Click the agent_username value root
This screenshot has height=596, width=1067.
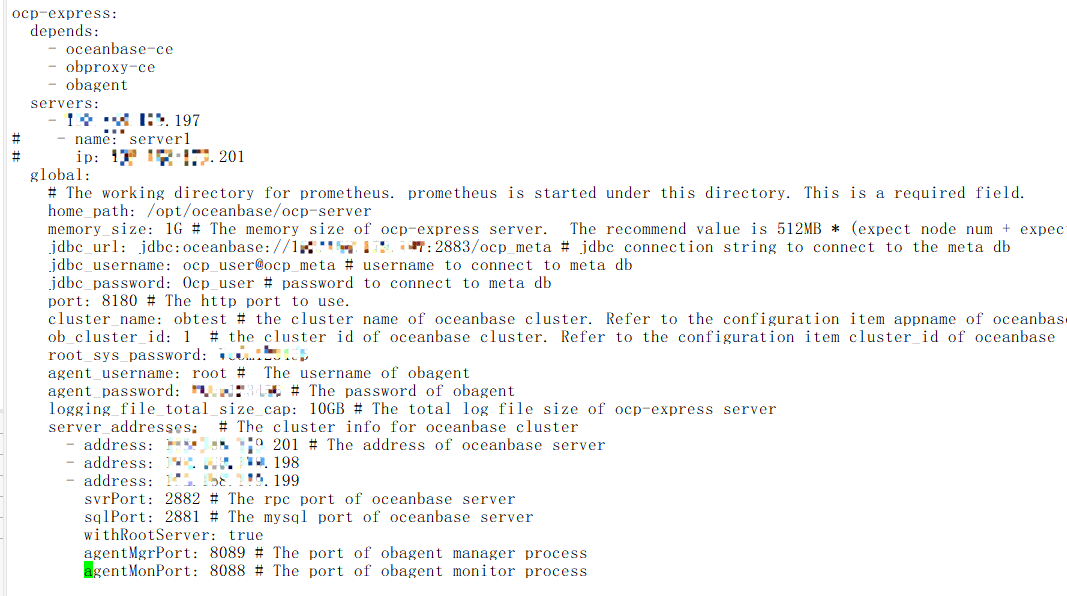click(209, 373)
